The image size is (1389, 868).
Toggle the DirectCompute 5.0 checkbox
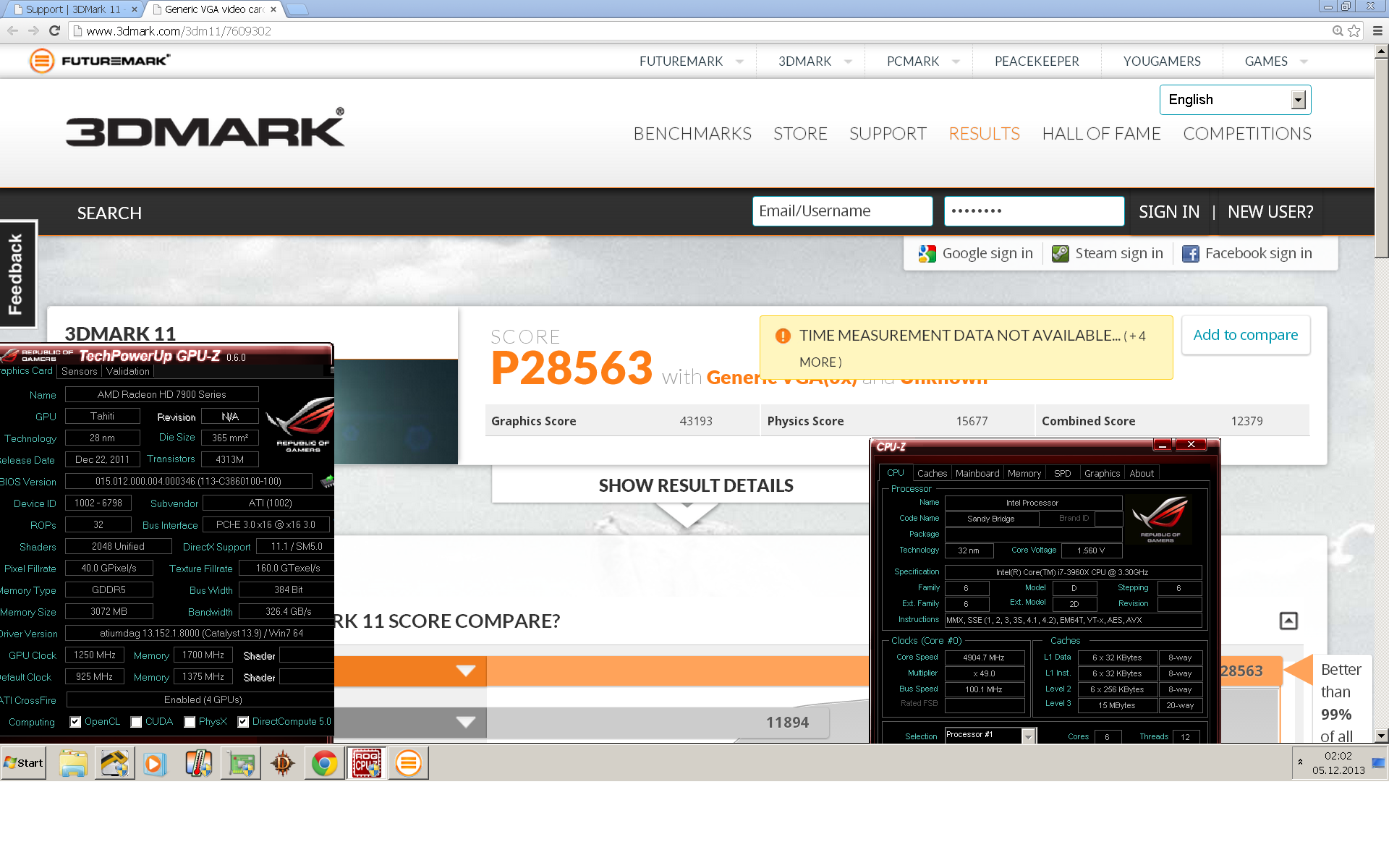click(x=243, y=722)
